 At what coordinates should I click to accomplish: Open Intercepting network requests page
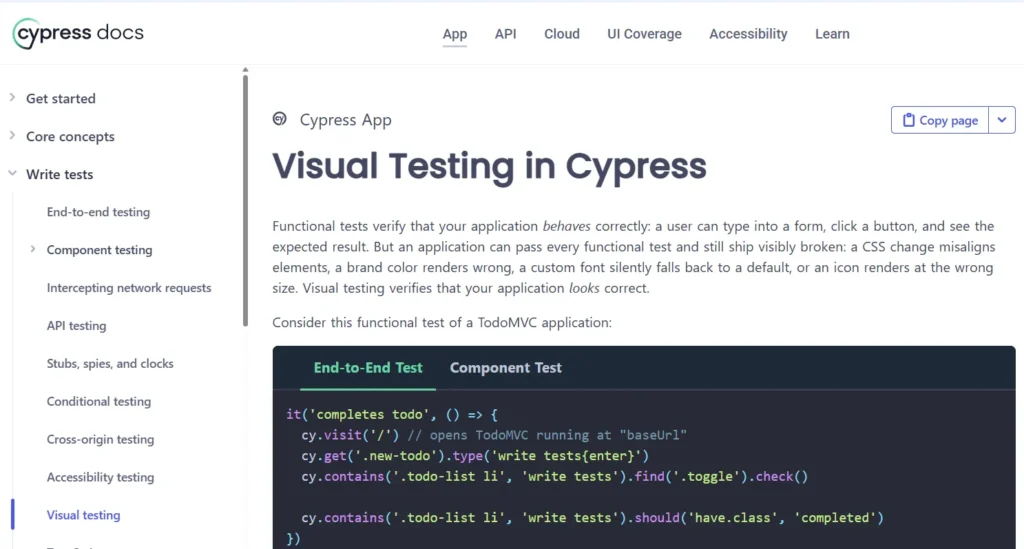coord(129,288)
